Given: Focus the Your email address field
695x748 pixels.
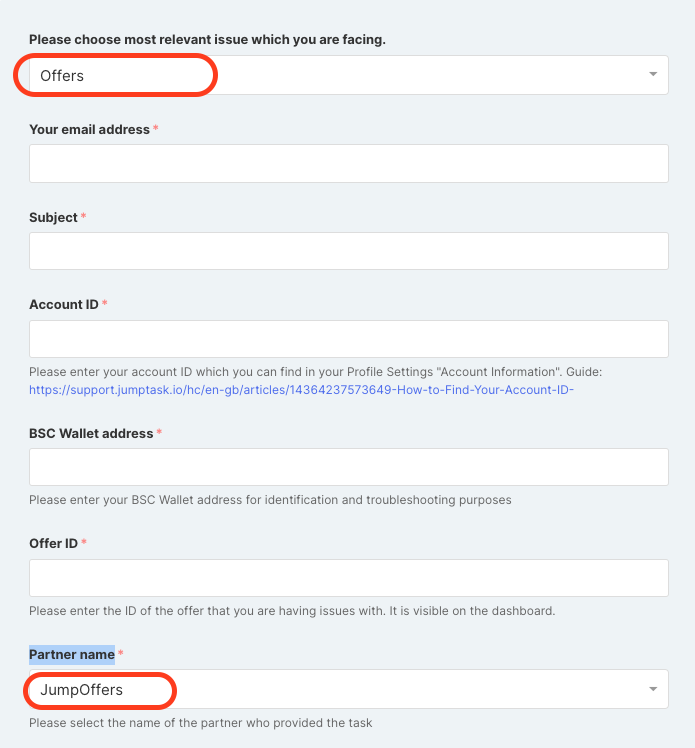Looking at the screenshot, I should click(349, 164).
